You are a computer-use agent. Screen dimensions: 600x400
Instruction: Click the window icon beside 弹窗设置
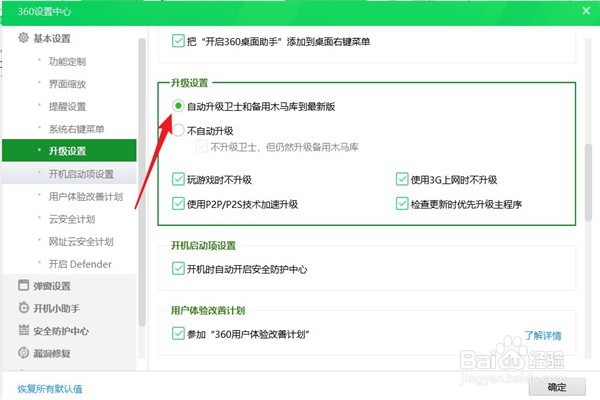[23, 286]
